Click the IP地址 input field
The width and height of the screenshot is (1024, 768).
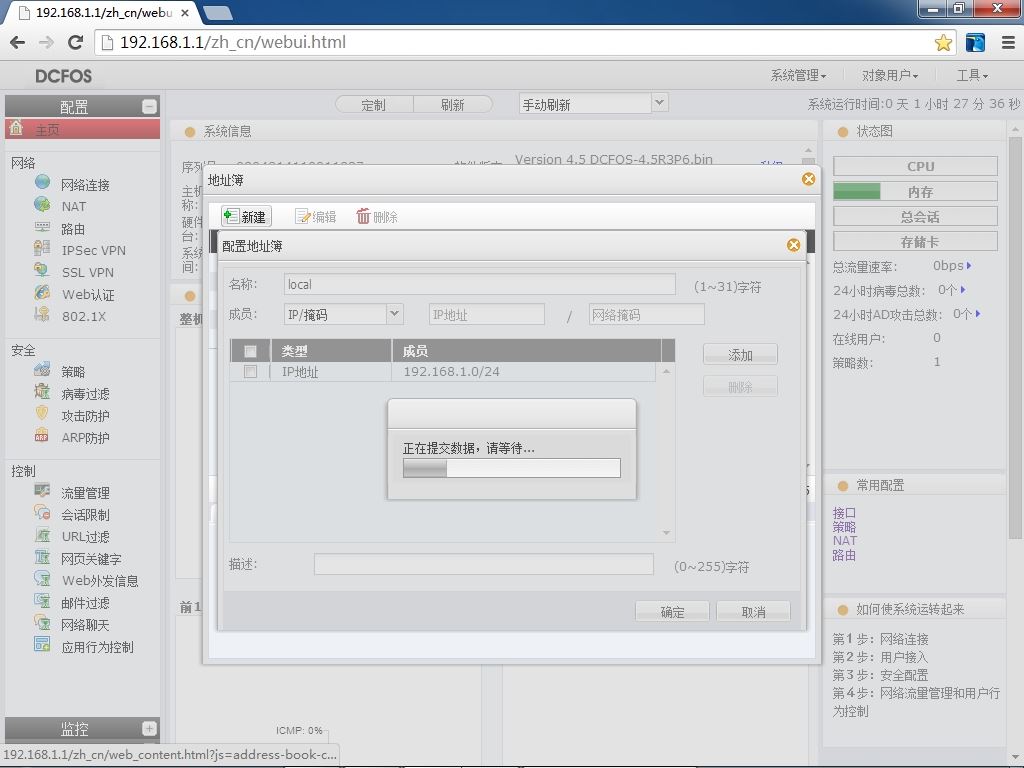487,315
